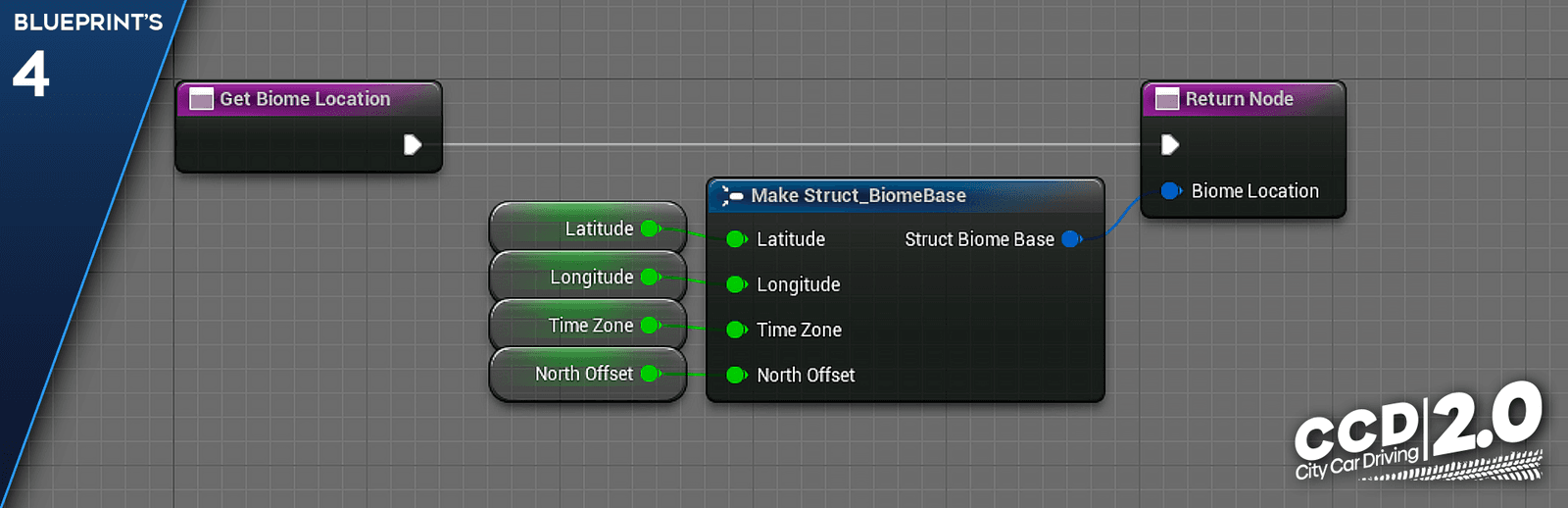Click the Struct Biome Base output pin
The image size is (1568, 508).
[x=1072, y=239]
